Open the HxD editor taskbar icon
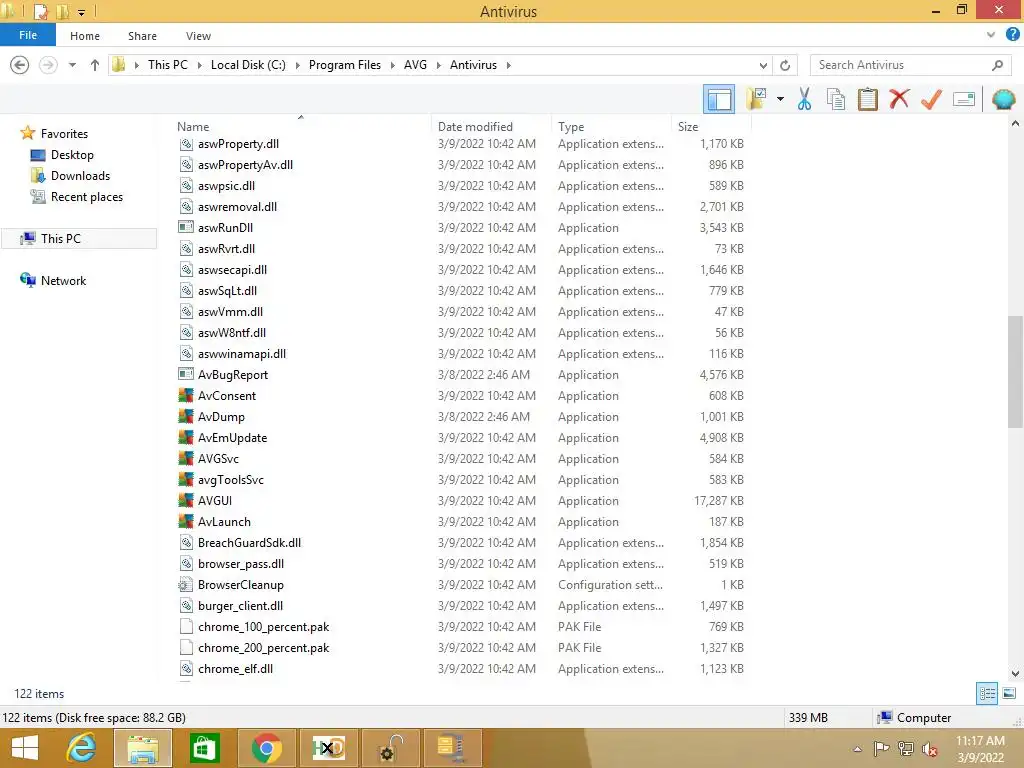The width and height of the screenshot is (1024, 768). click(328, 748)
